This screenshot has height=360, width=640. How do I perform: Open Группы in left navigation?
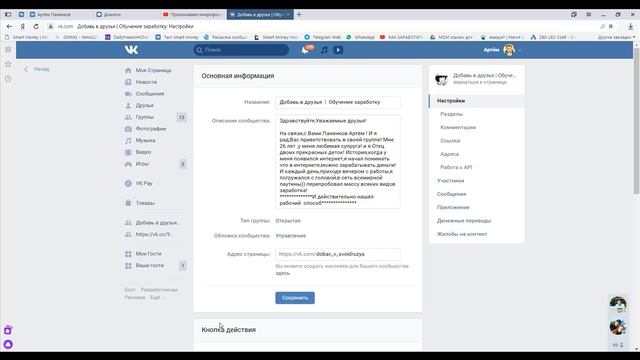coord(144,117)
